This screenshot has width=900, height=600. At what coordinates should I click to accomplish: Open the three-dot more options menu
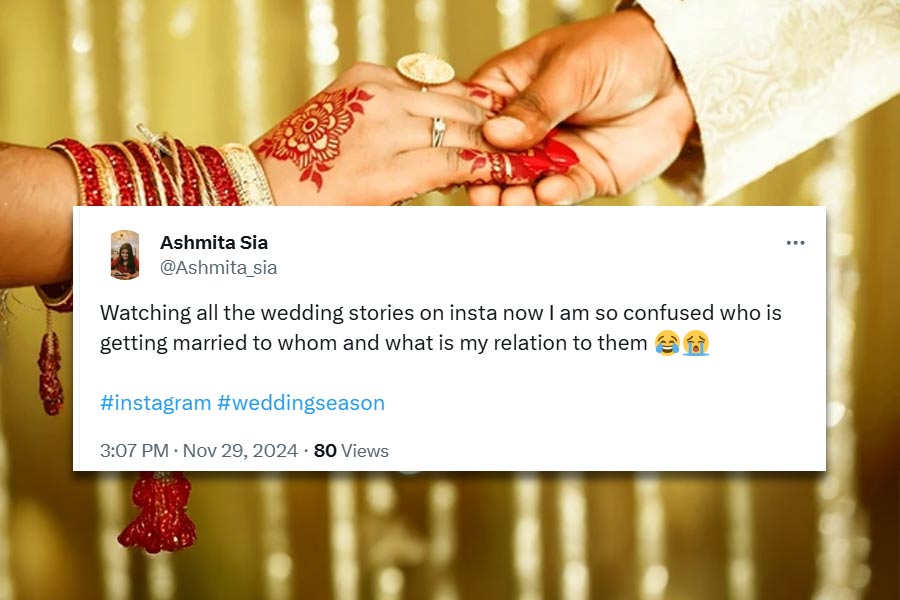click(x=795, y=243)
